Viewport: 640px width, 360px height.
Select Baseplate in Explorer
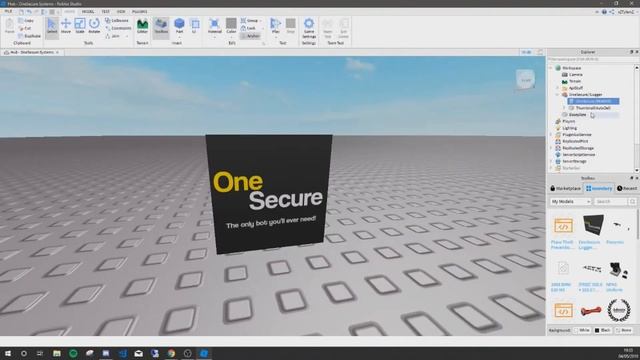[x=574, y=115]
